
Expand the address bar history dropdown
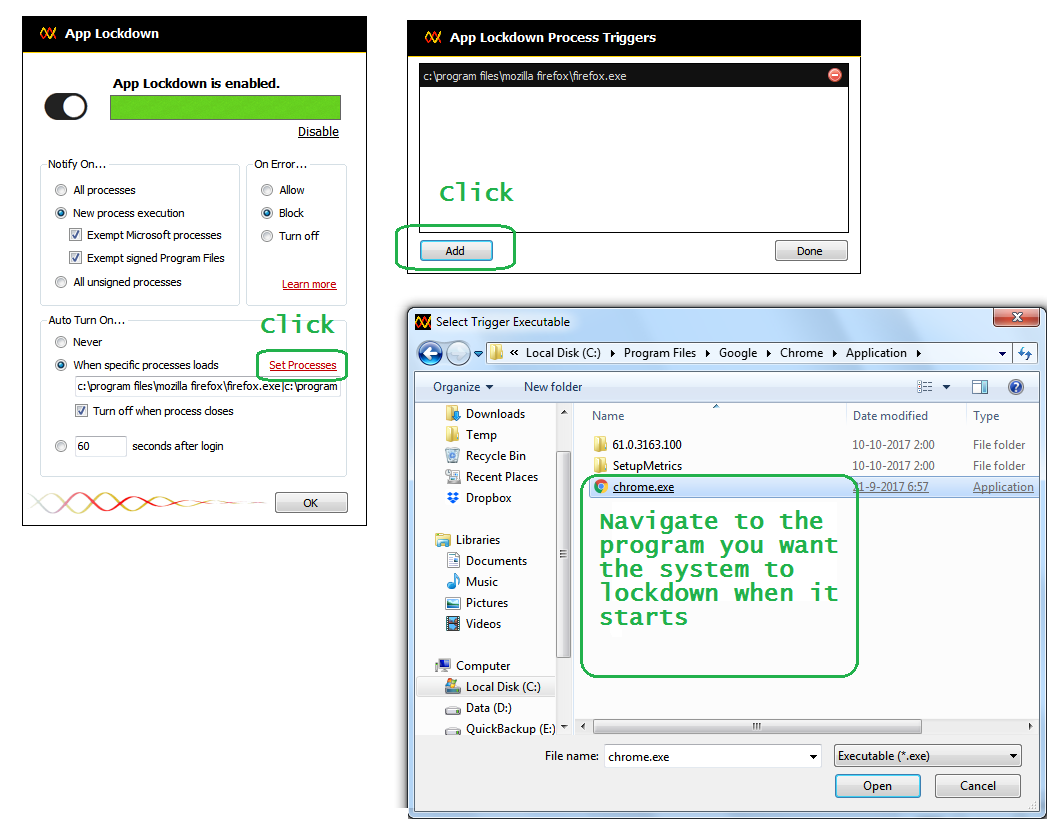[x=1002, y=353]
